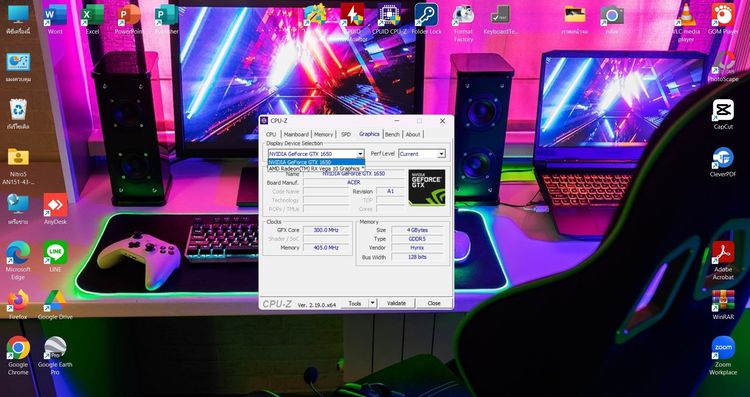Click the memory Type GDDR5 value
The height and width of the screenshot is (397, 750).
pyautogui.click(x=417, y=239)
